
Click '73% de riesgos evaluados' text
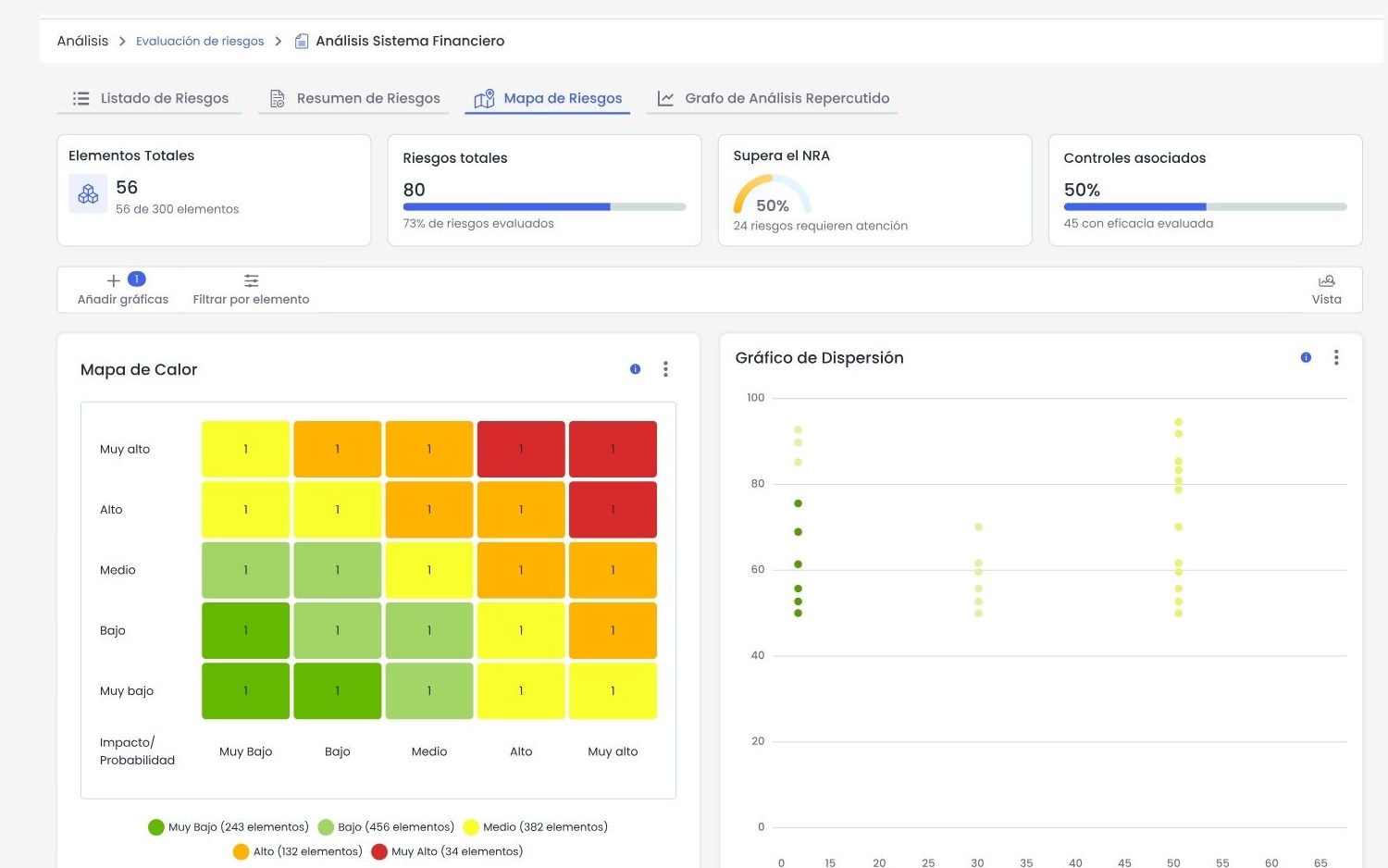point(478,223)
